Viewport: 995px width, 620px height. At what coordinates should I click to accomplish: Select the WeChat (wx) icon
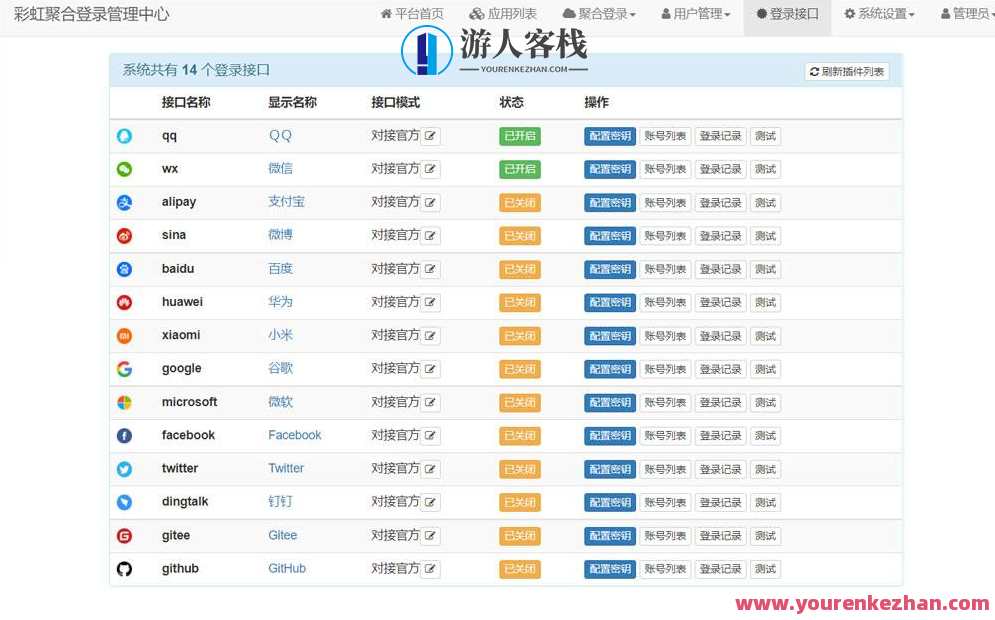coord(124,168)
